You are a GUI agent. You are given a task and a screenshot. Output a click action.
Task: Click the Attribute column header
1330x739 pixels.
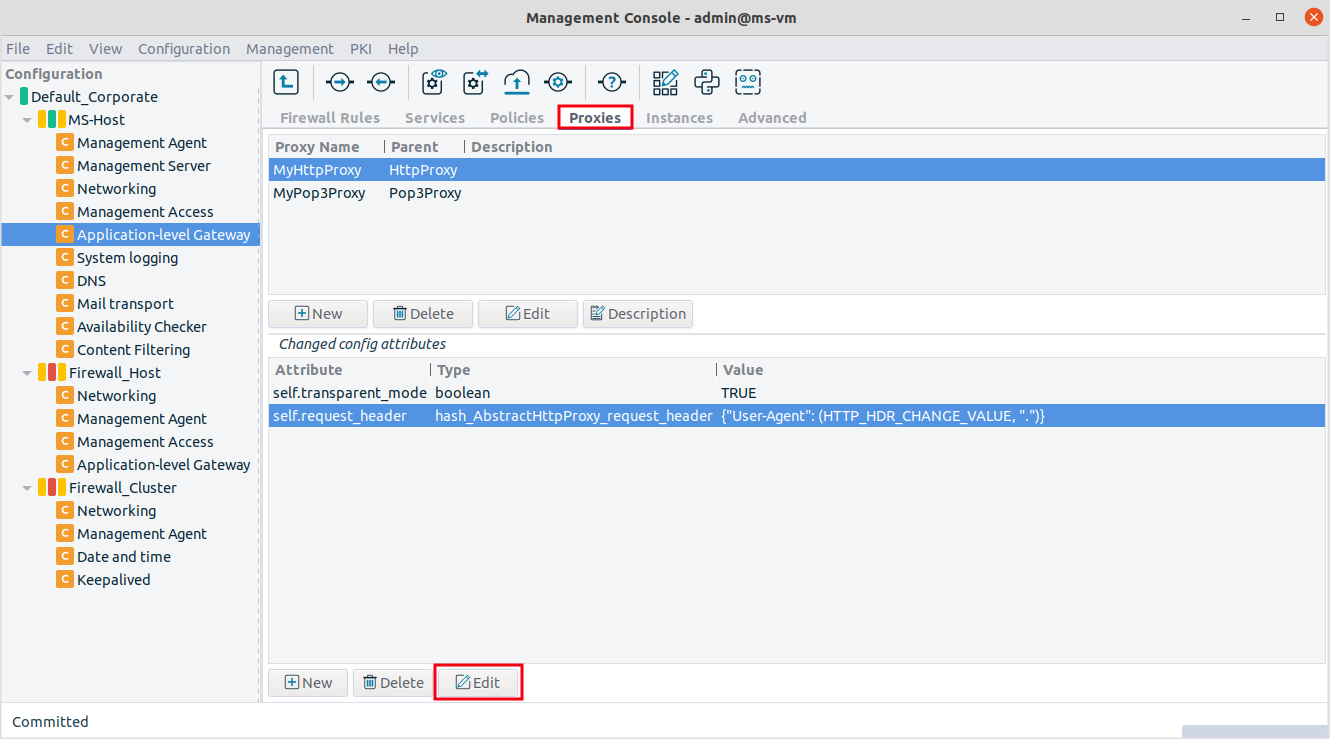click(349, 370)
